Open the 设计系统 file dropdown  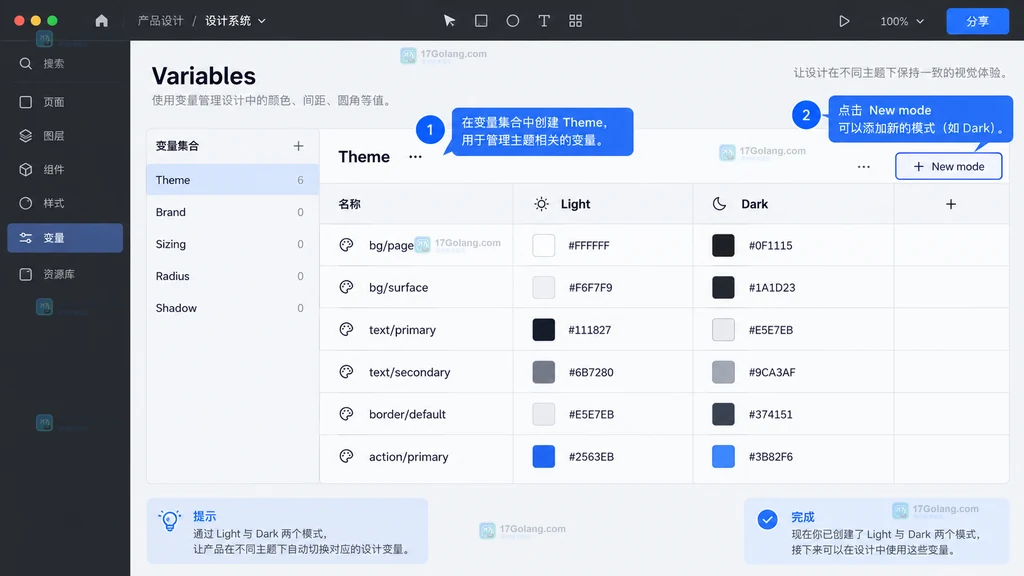click(235, 21)
